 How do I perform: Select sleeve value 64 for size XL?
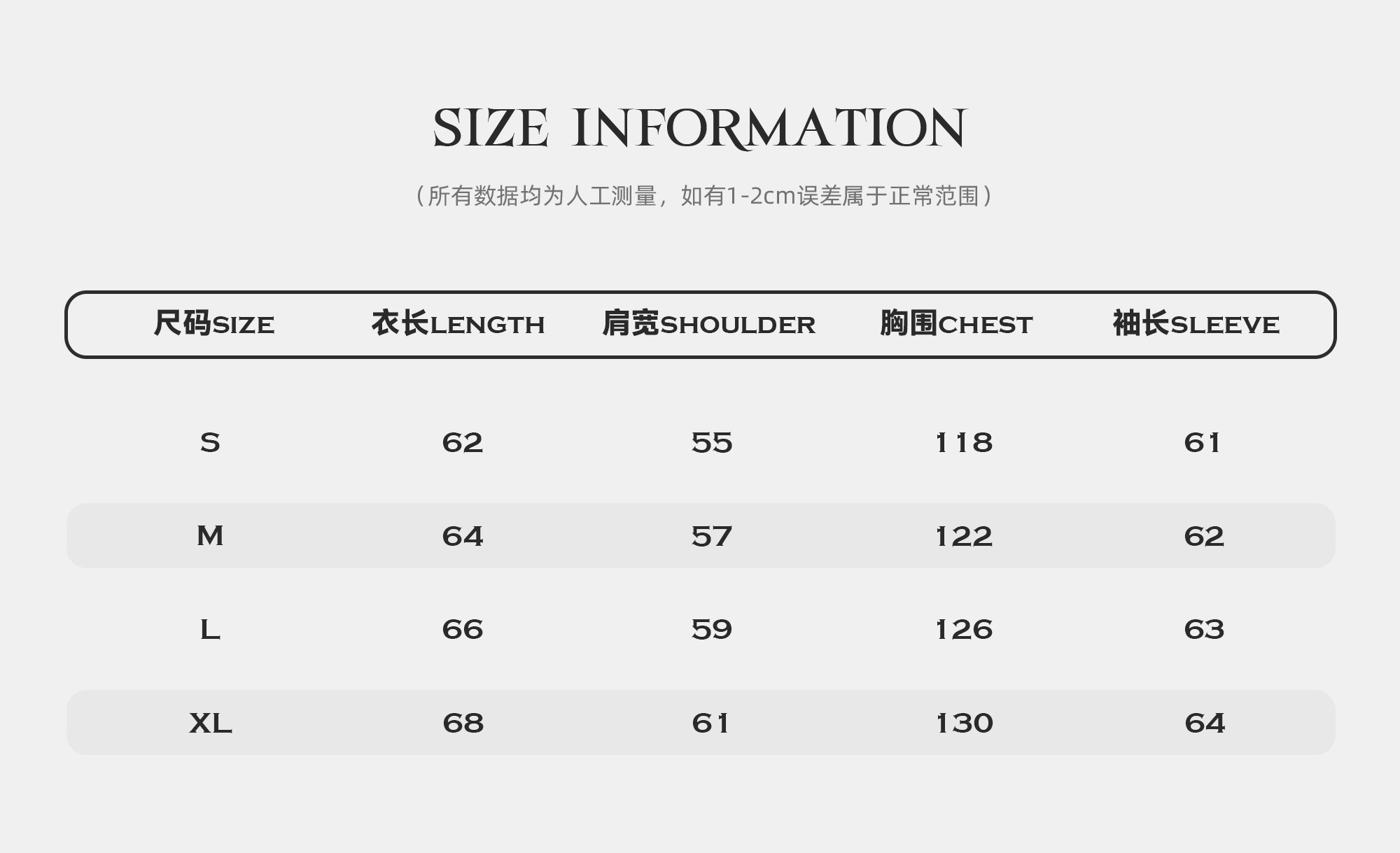coord(1205,724)
